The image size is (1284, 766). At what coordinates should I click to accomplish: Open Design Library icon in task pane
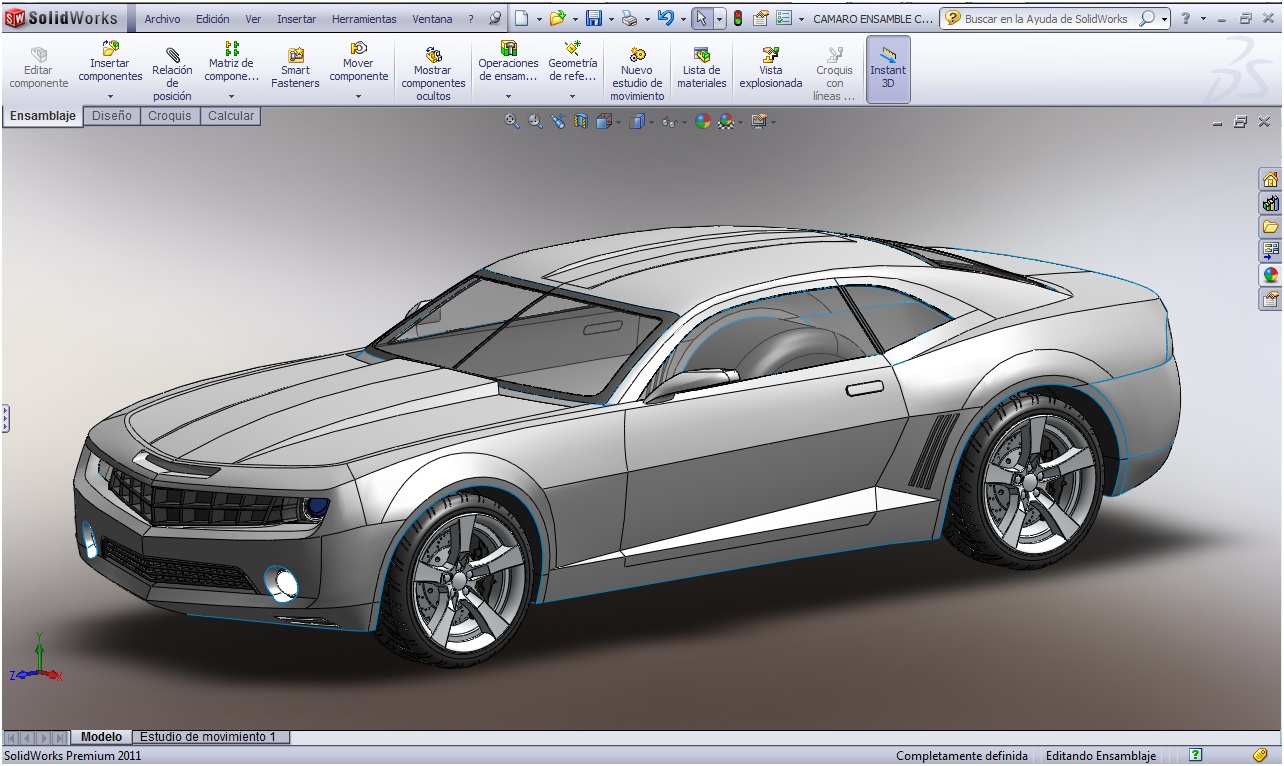coord(1270,203)
